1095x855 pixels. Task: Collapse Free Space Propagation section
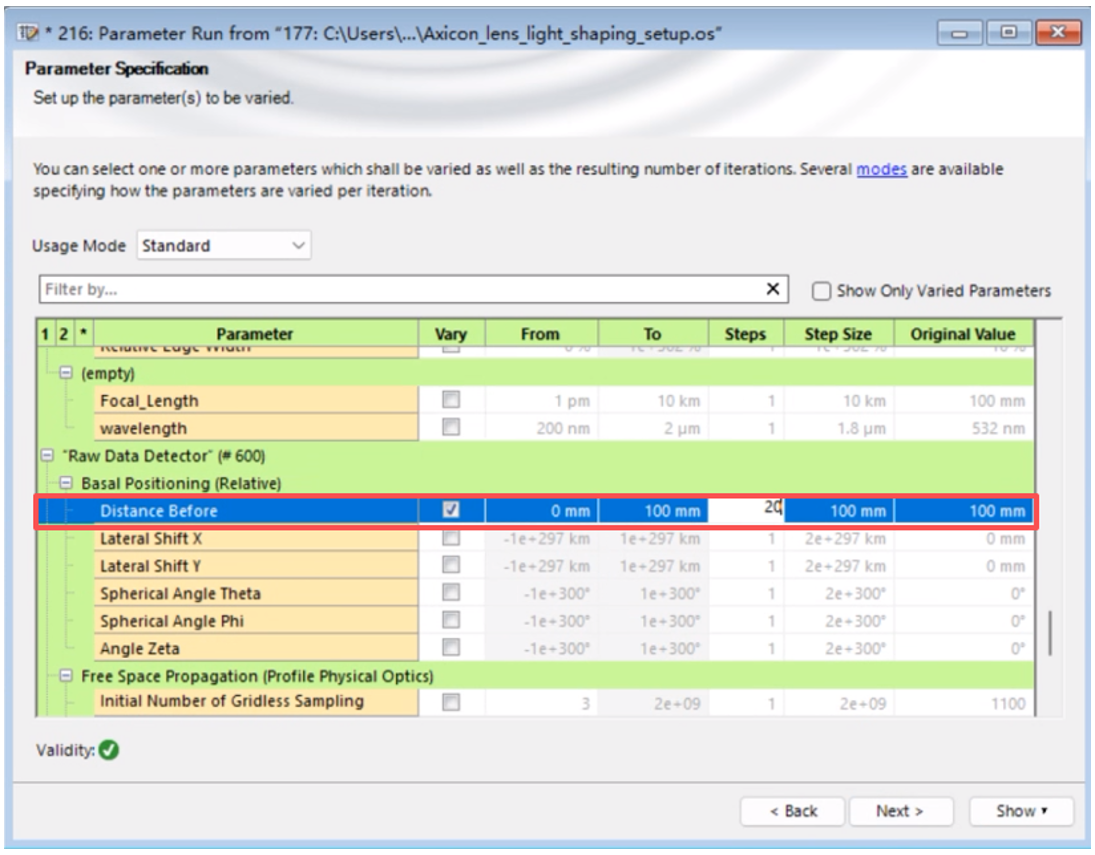(x=66, y=676)
